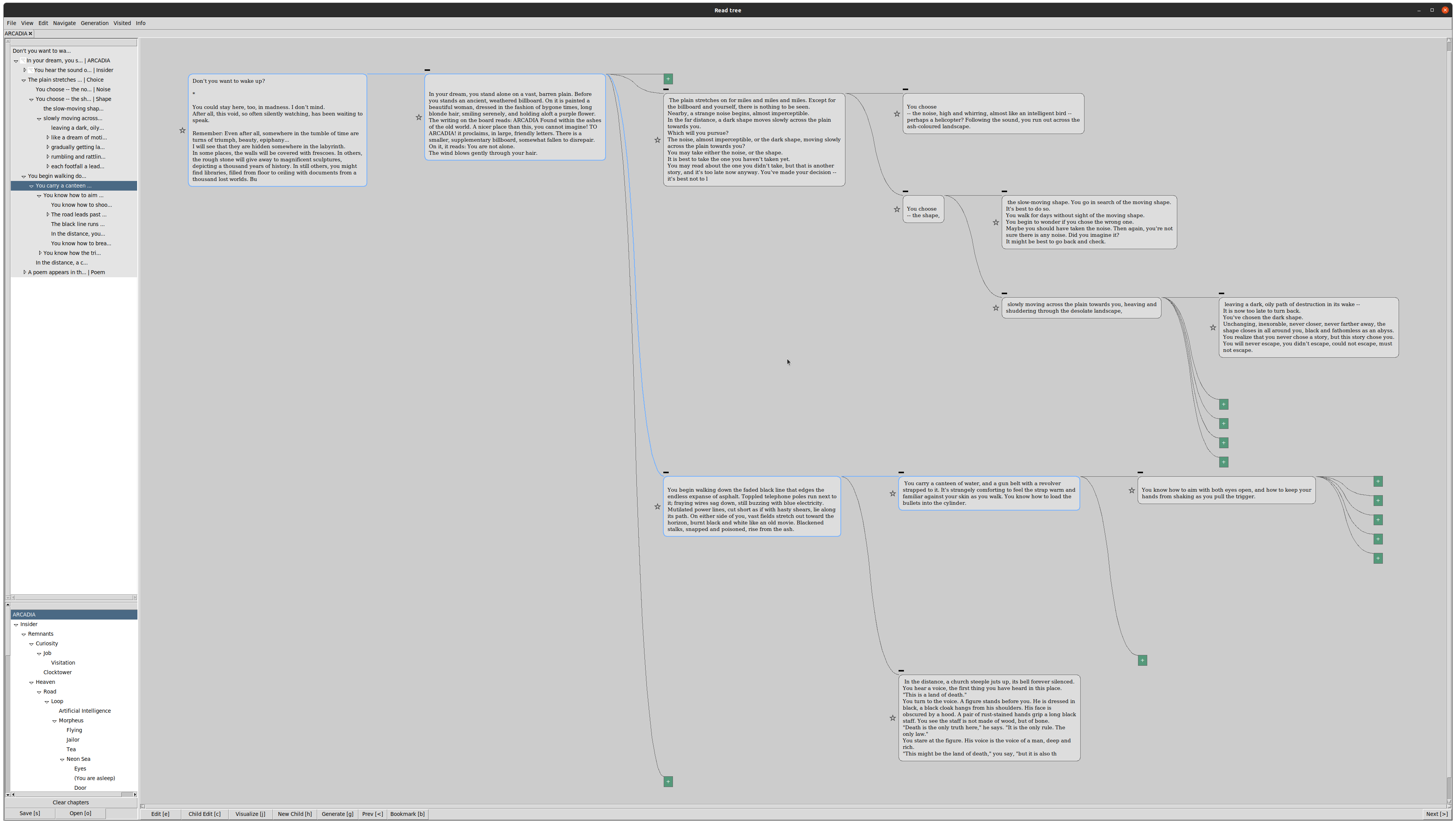Click topmost green plus near billboard node

(x=668, y=79)
